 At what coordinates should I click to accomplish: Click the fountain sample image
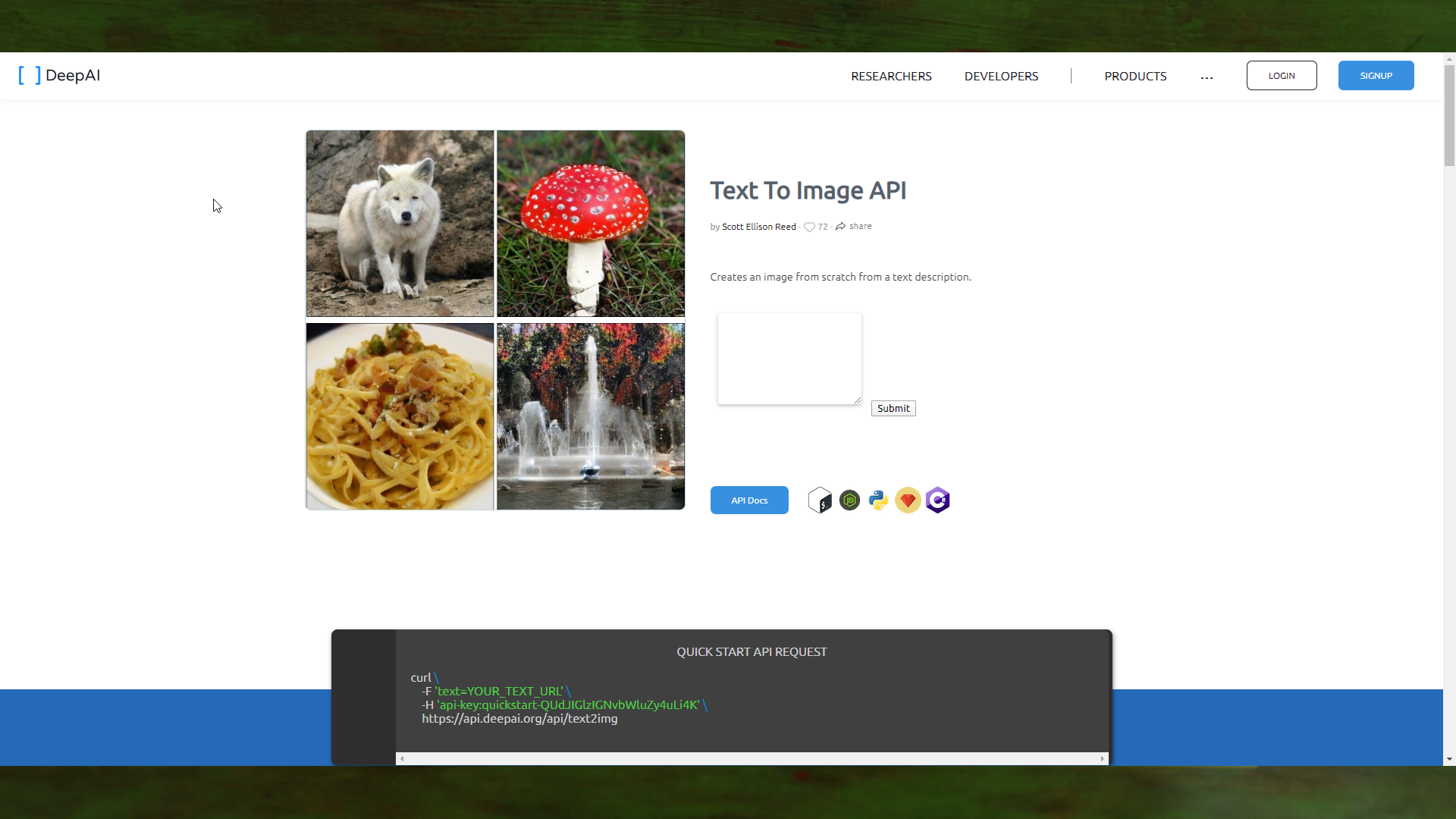click(591, 416)
